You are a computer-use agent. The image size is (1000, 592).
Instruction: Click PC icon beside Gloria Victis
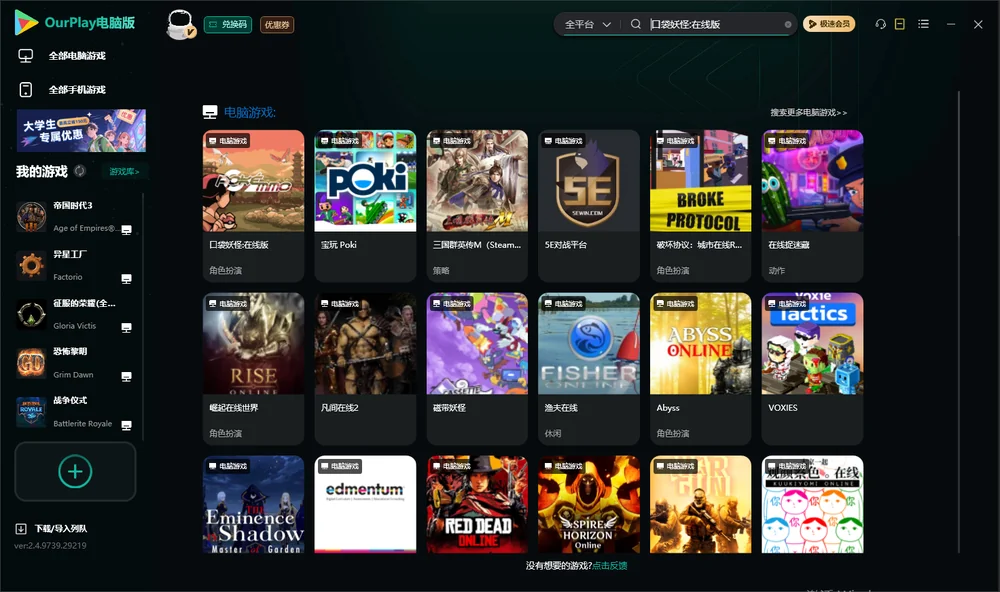point(126,328)
